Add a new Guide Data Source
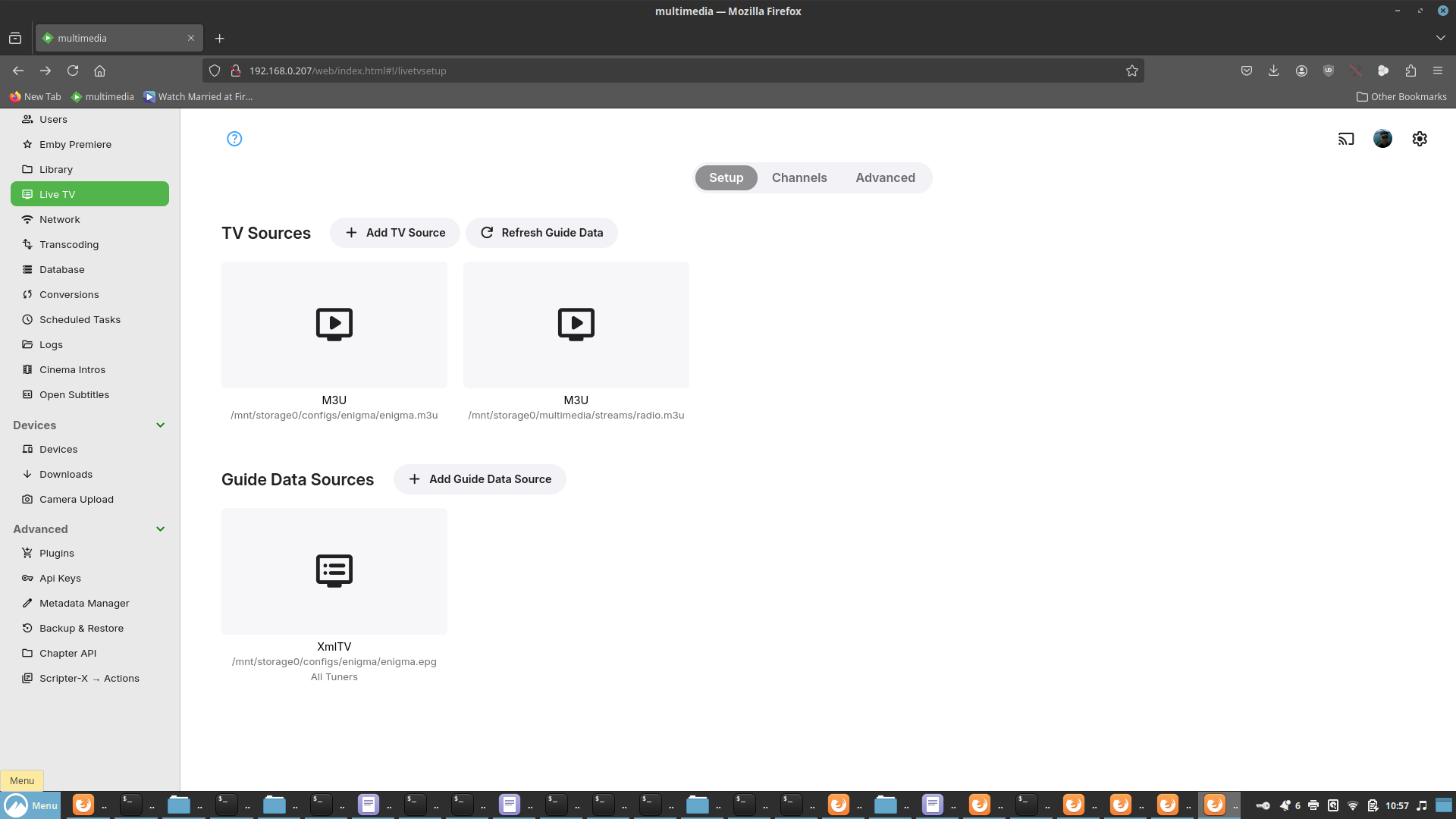This screenshot has height=819, width=1456. (x=479, y=479)
